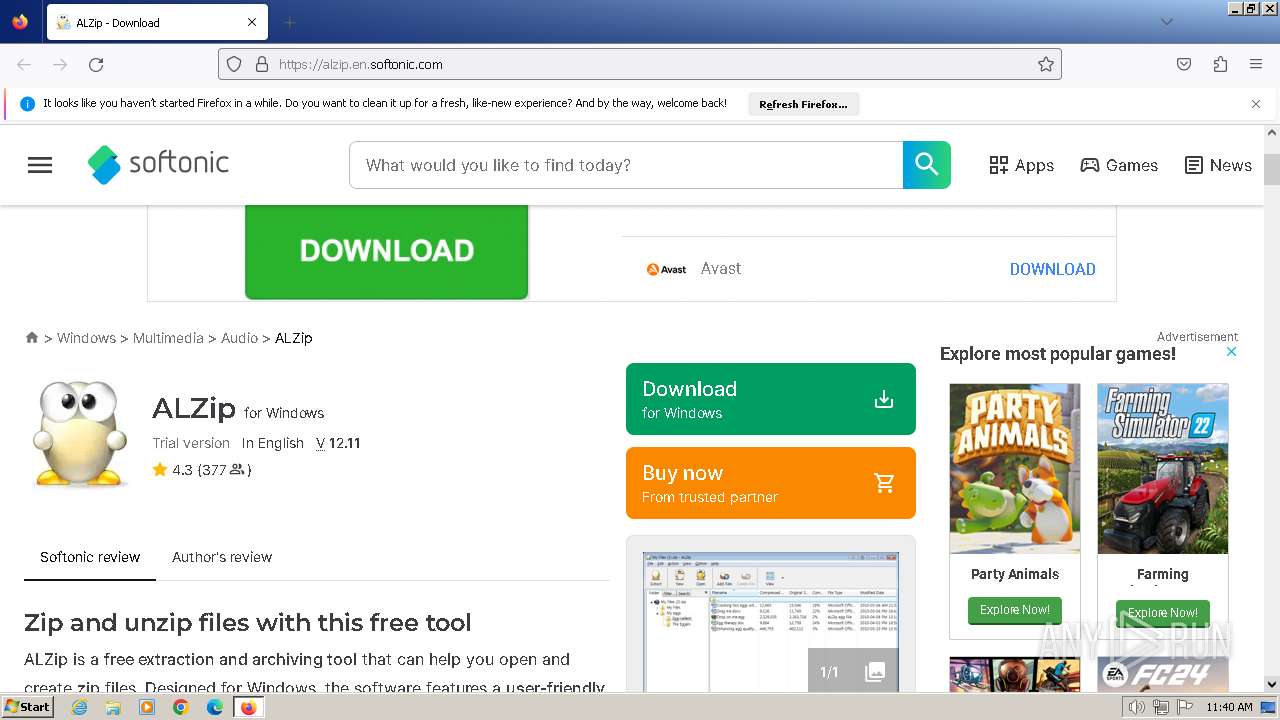The width and height of the screenshot is (1280, 720).
Task: Open the Multimedia breadcrumb link
Action: (168, 338)
